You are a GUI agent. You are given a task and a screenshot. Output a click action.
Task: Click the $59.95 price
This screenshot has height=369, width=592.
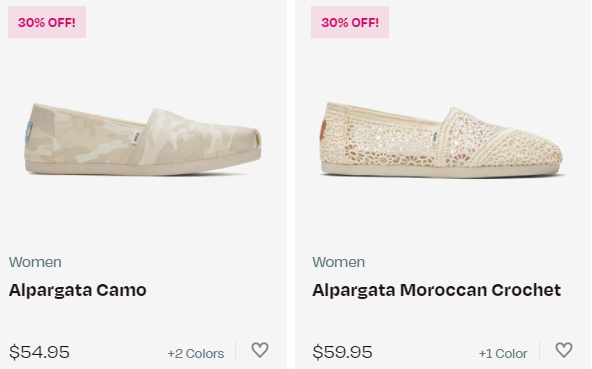[x=342, y=352]
